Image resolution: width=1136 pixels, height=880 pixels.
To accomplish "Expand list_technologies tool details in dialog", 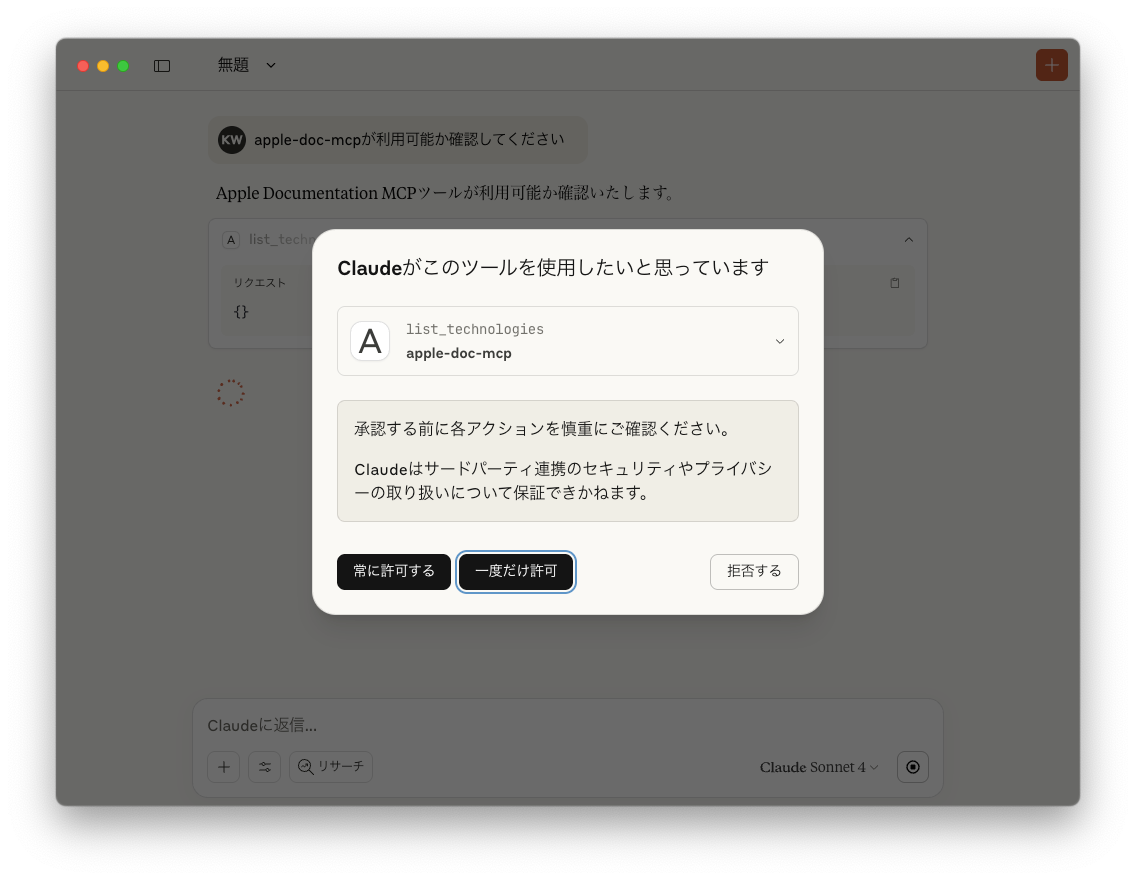I will pos(780,341).
